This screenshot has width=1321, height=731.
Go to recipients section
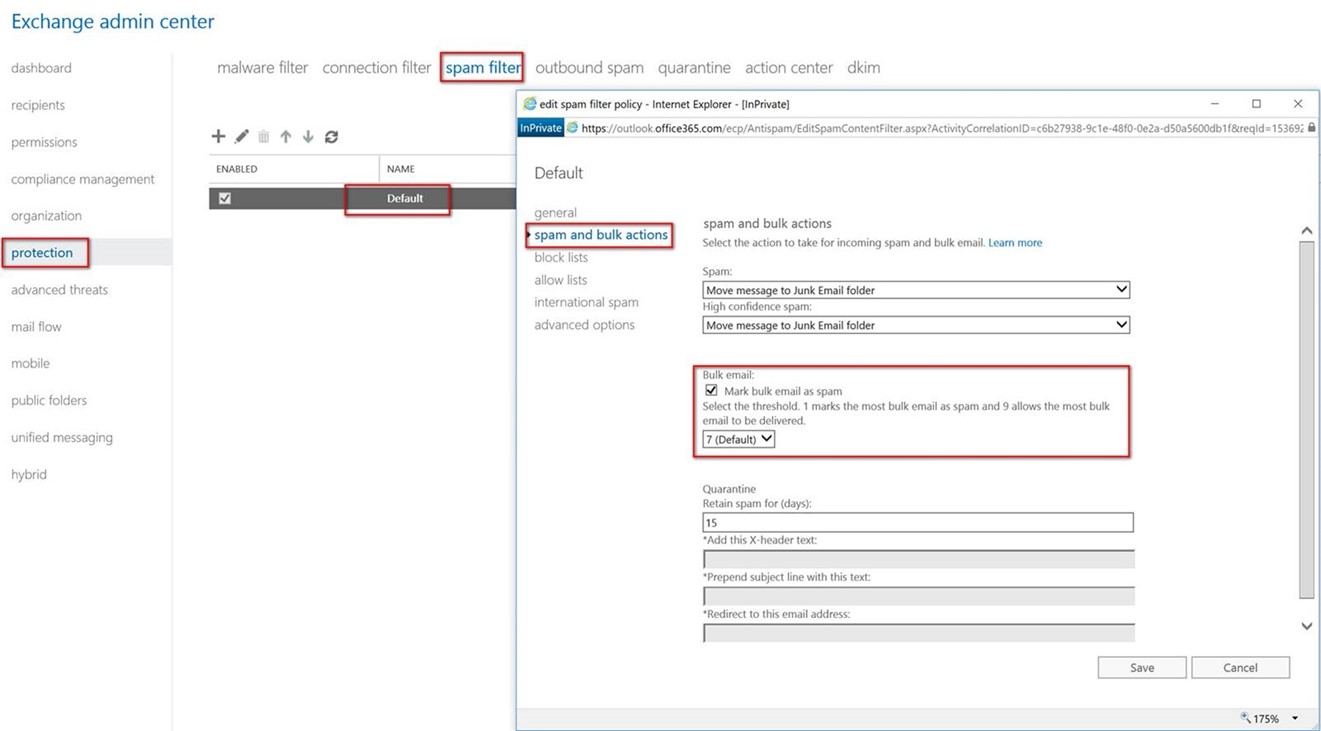(38, 105)
